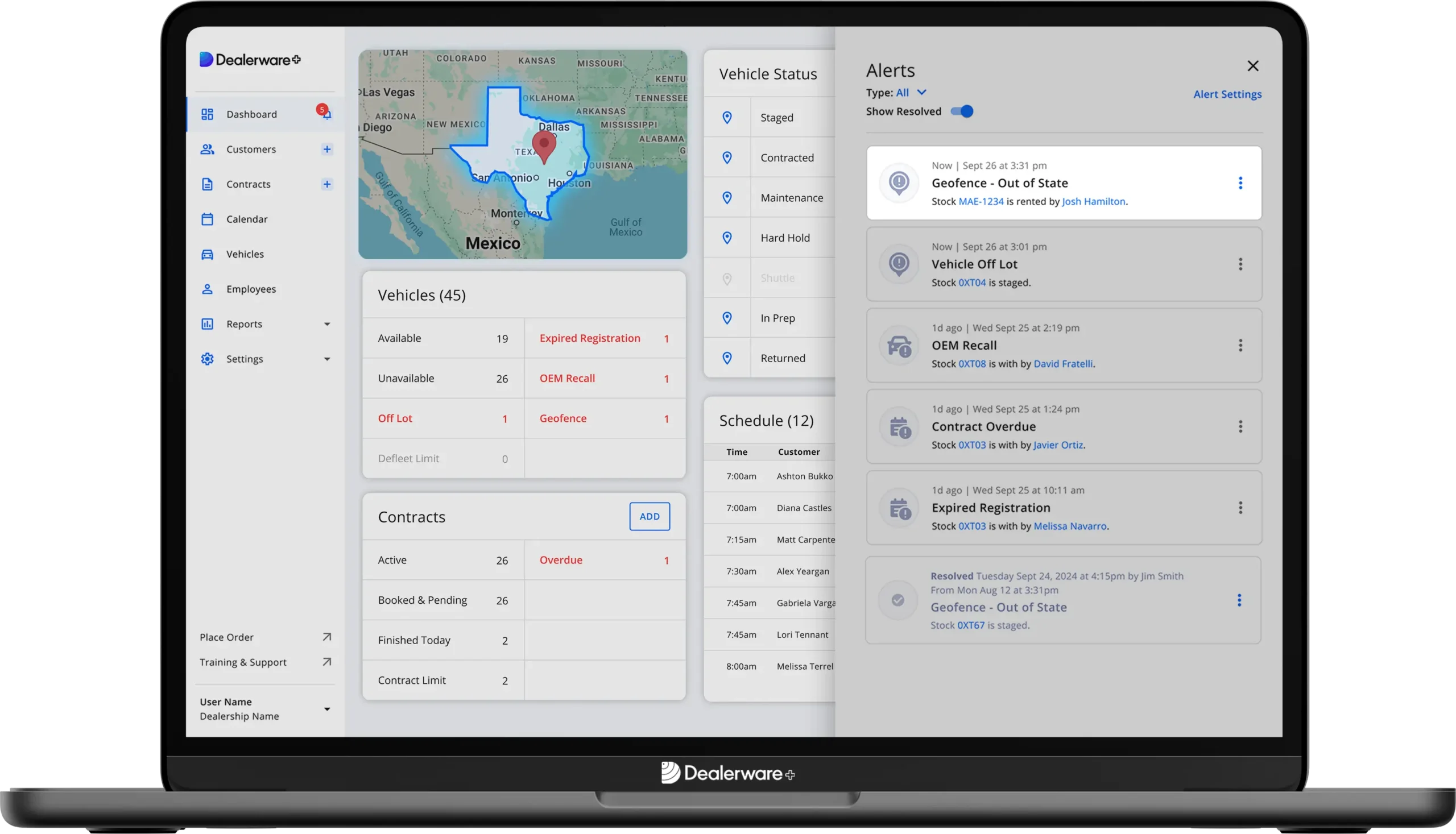Viewport: 1456px width, 834px height.
Task: Open stock MAE-1234 link in alert
Action: click(x=981, y=202)
